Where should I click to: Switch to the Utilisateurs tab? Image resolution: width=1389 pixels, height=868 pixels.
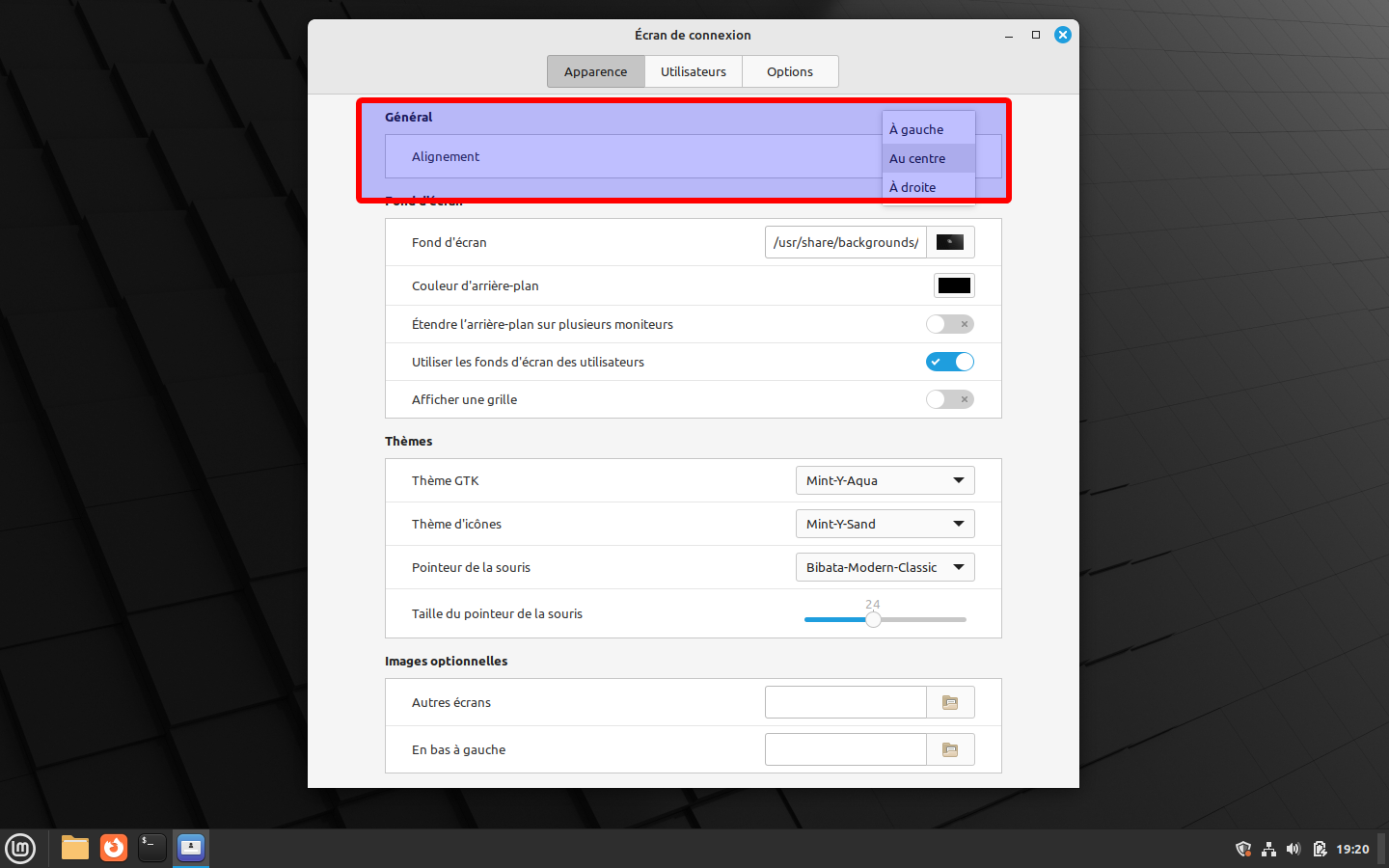coord(694,71)
